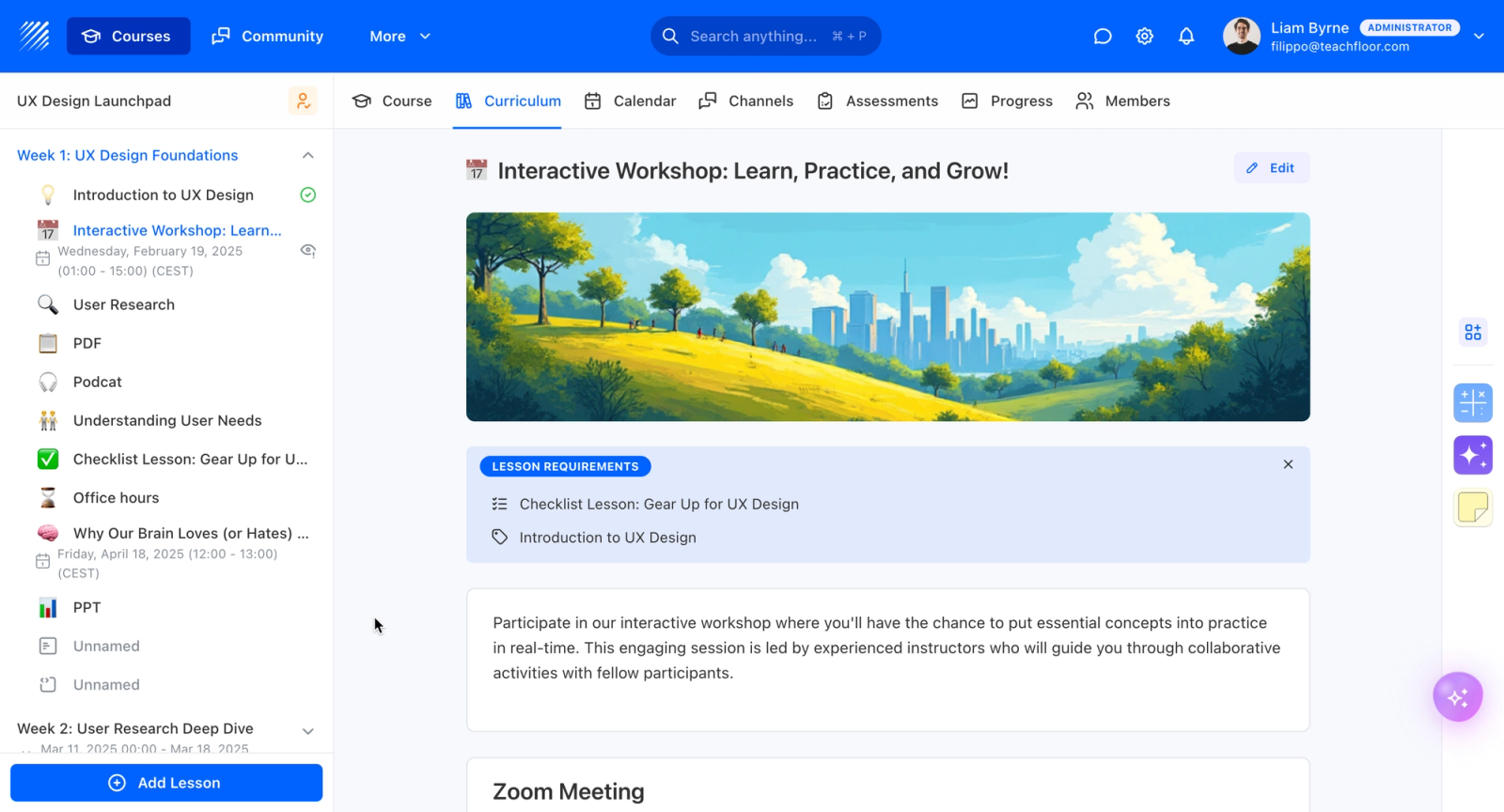Open the More menu dropdown
The height and width of the screenshot is (812, 1504).
point(399,36)
